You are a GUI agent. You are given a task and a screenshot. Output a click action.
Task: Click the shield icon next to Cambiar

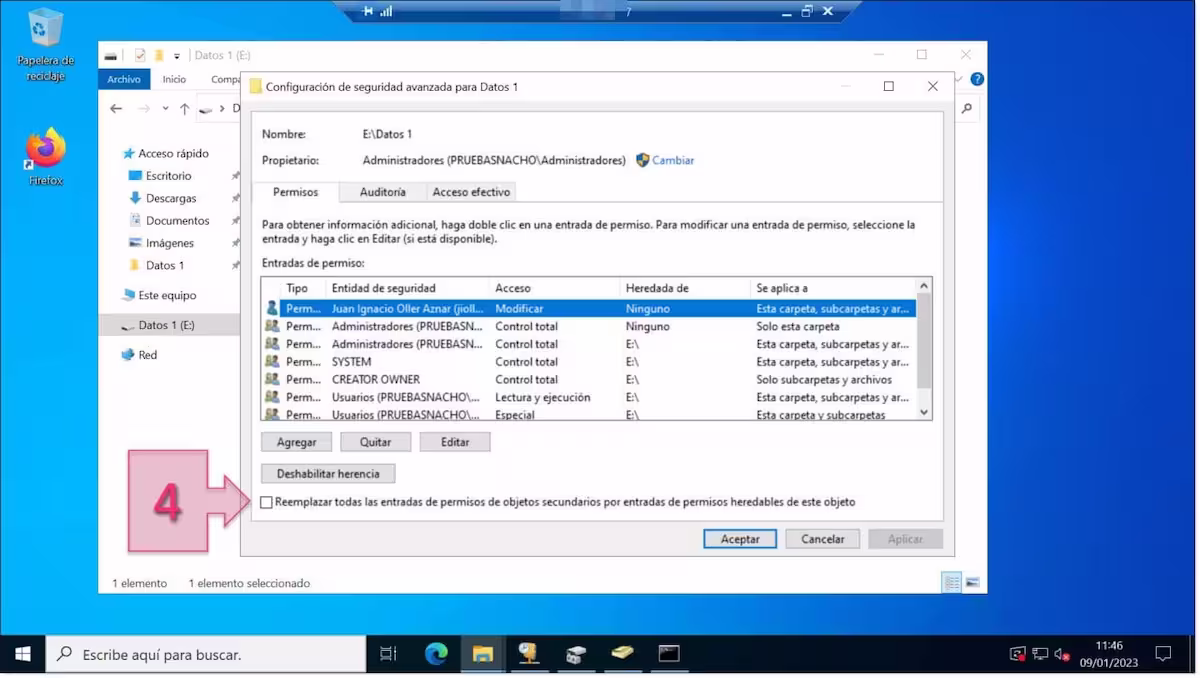tap(643, 160)
